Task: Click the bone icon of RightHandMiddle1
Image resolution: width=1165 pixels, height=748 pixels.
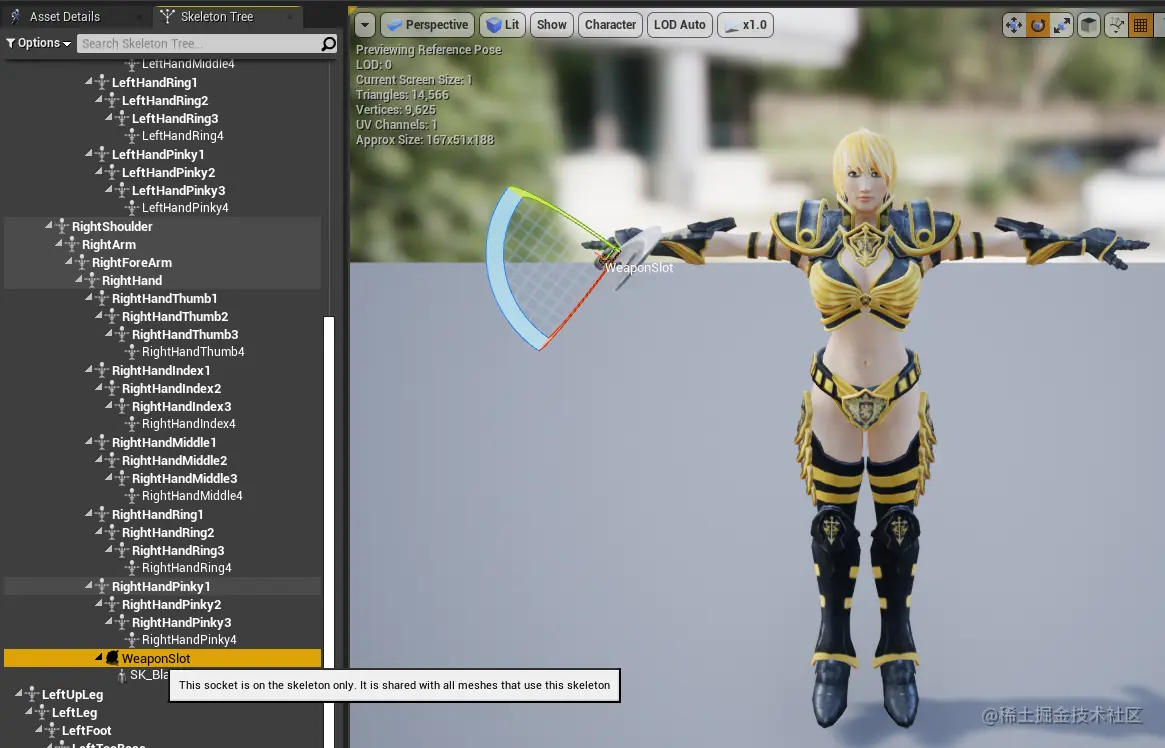Action: [103, 443]
